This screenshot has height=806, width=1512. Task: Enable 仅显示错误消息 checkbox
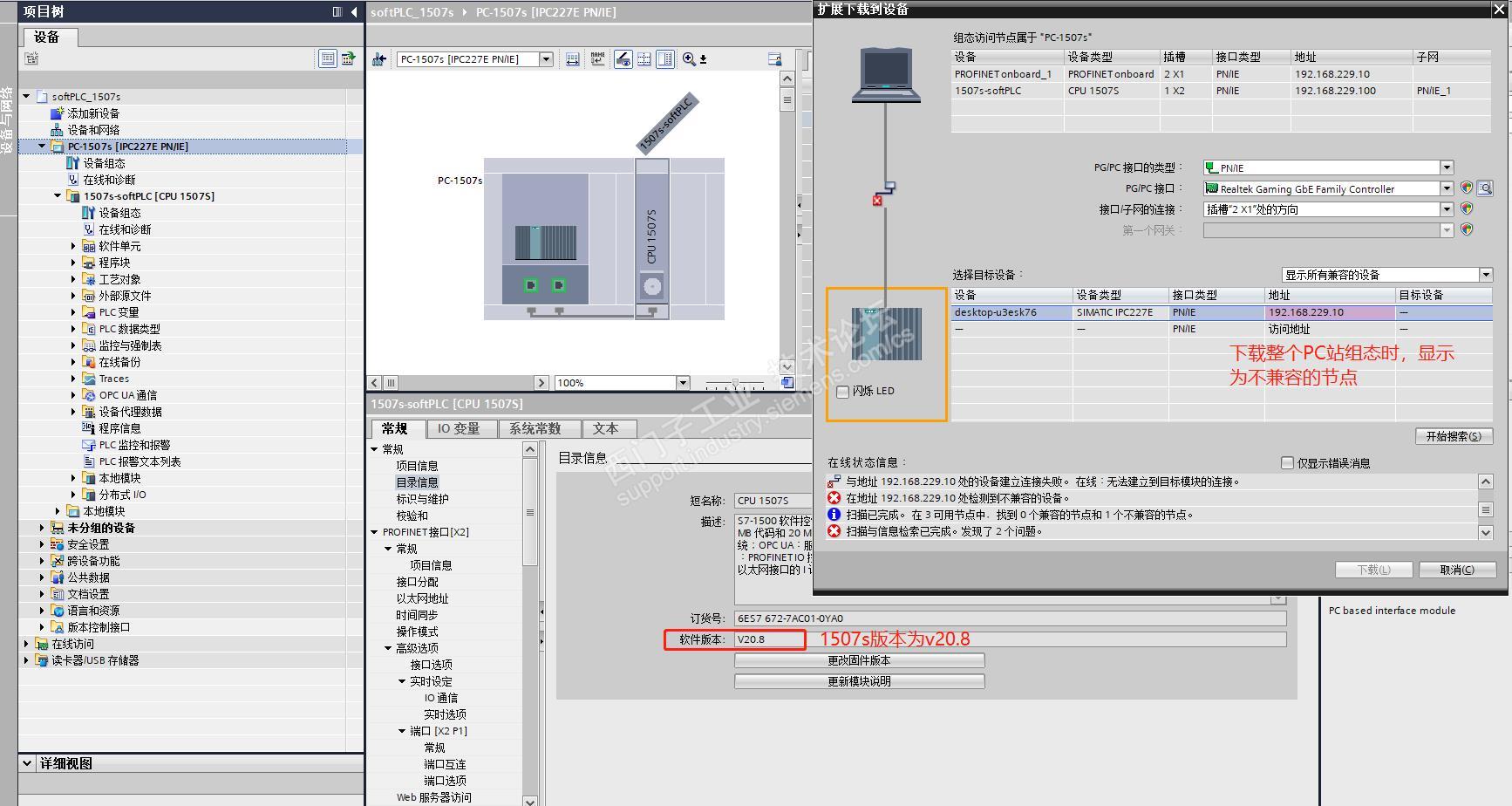tap(1287, 463)
